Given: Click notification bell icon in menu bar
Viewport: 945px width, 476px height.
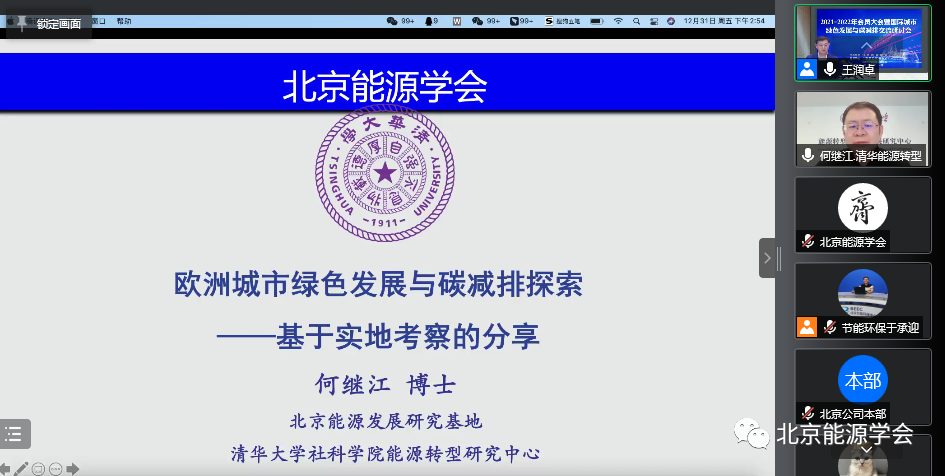Looking at the screenshot, I should (x=429, y=21).
